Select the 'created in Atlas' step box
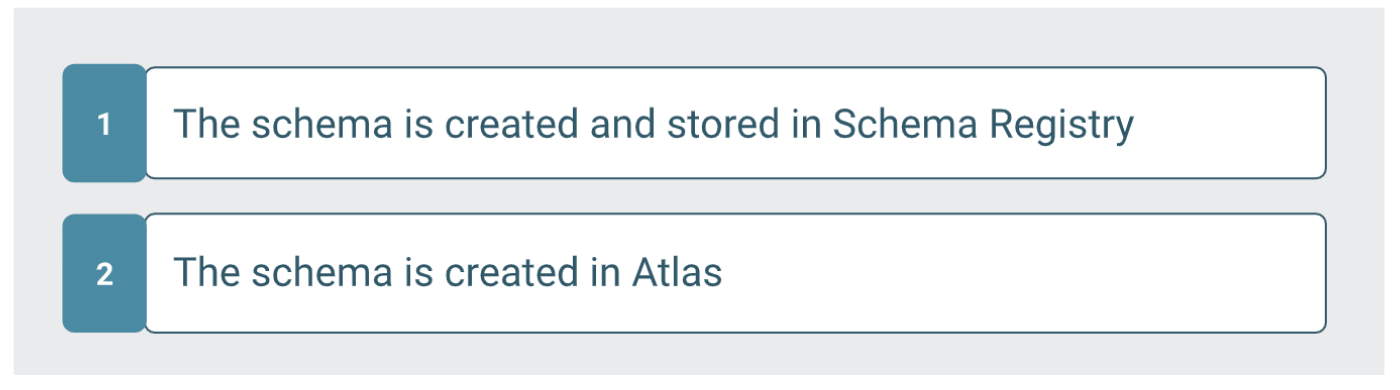 [735, 273]
